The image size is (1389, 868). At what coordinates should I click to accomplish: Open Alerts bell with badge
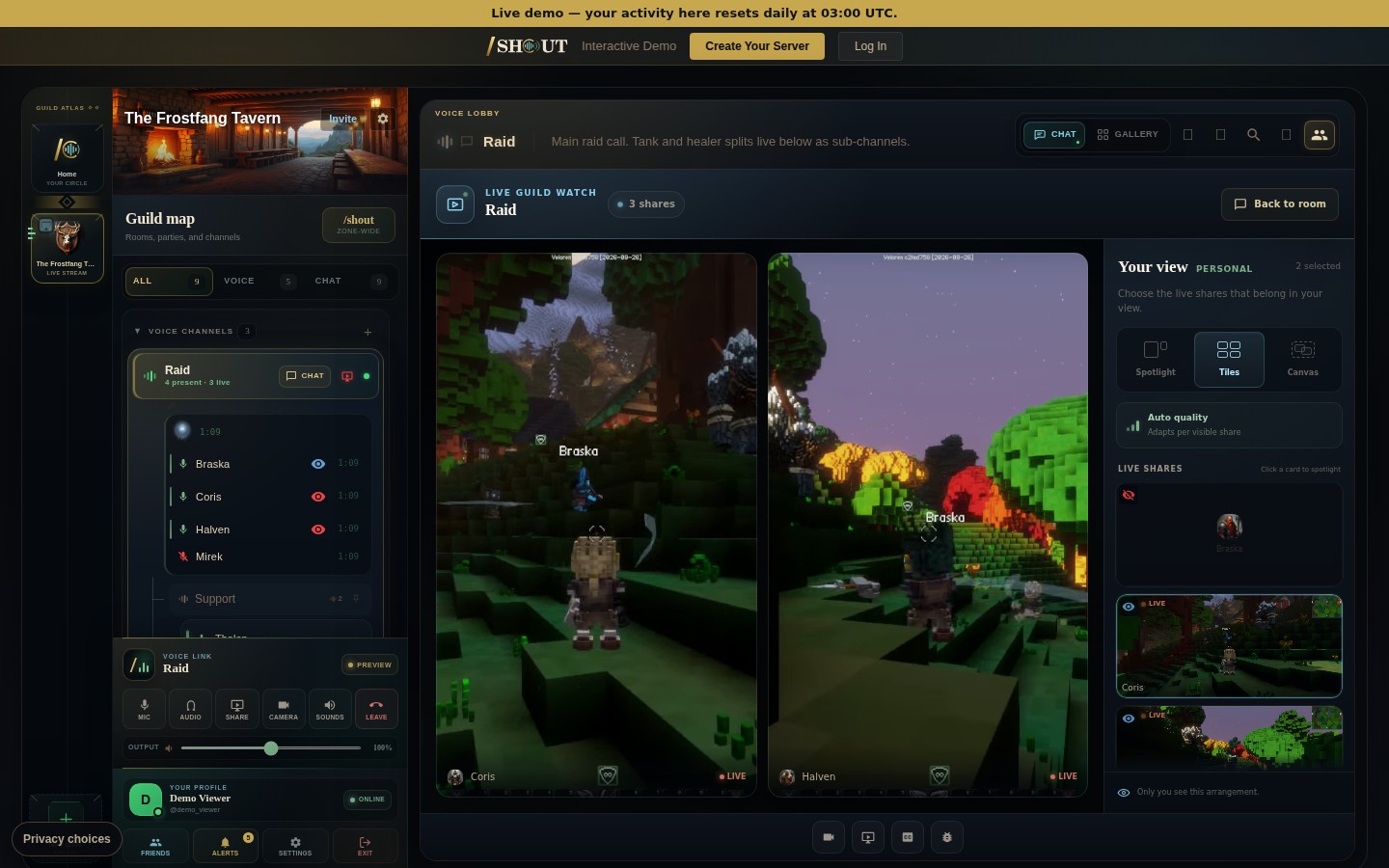225,846
